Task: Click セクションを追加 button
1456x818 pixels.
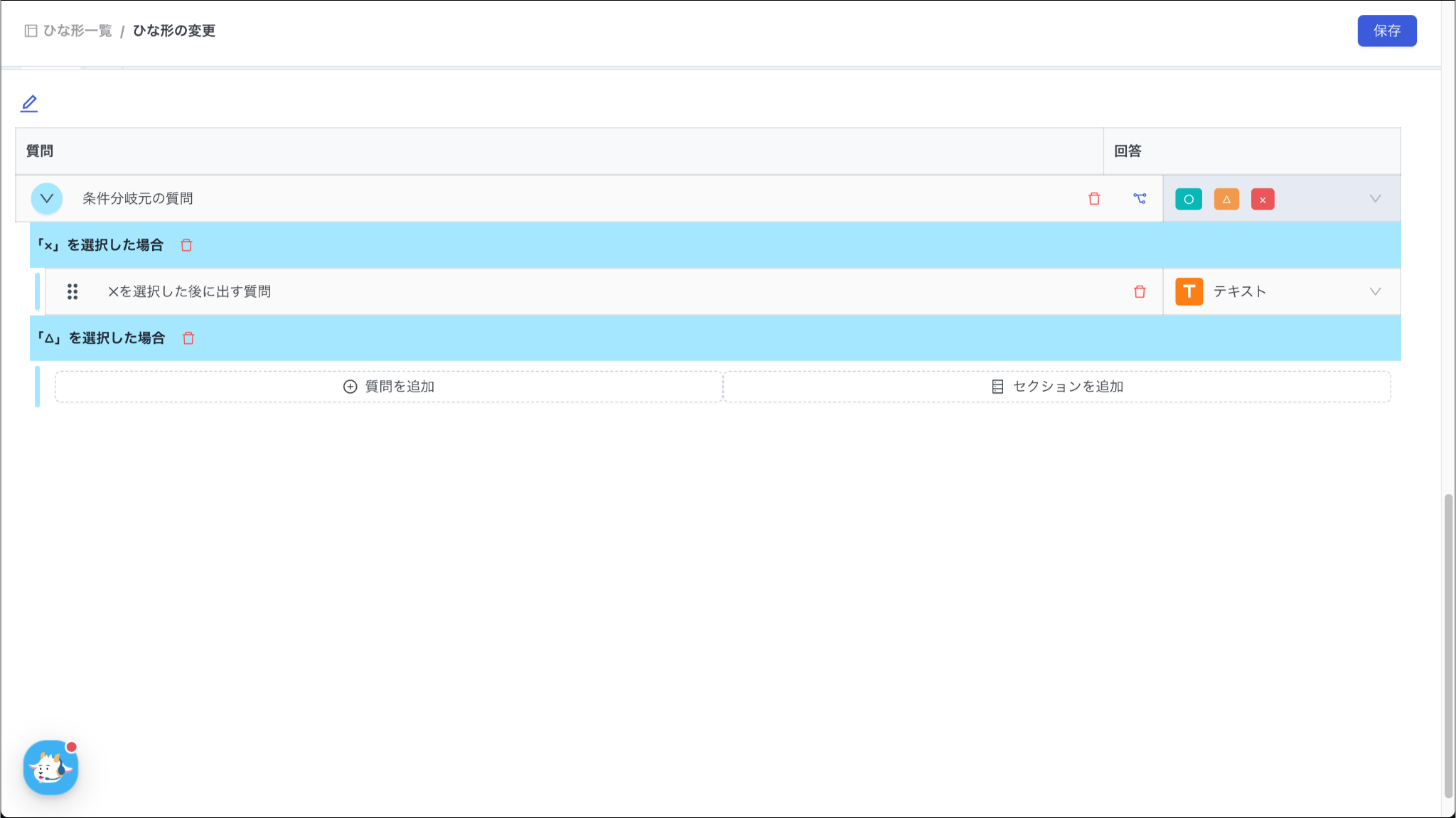Action: [1057, 387]
